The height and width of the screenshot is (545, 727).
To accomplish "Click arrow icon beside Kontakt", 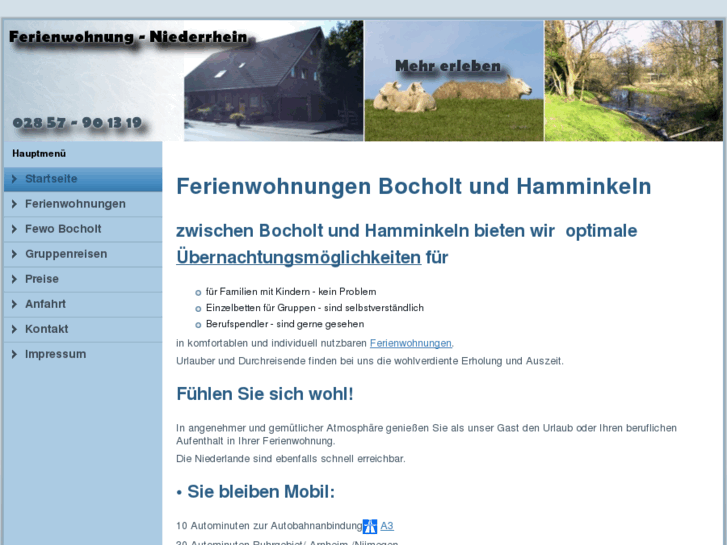I will point(14,329).
